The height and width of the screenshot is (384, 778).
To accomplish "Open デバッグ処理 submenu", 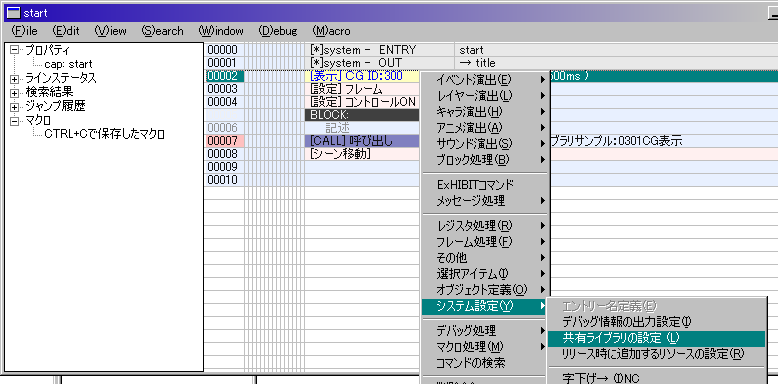I will [485, 330].
